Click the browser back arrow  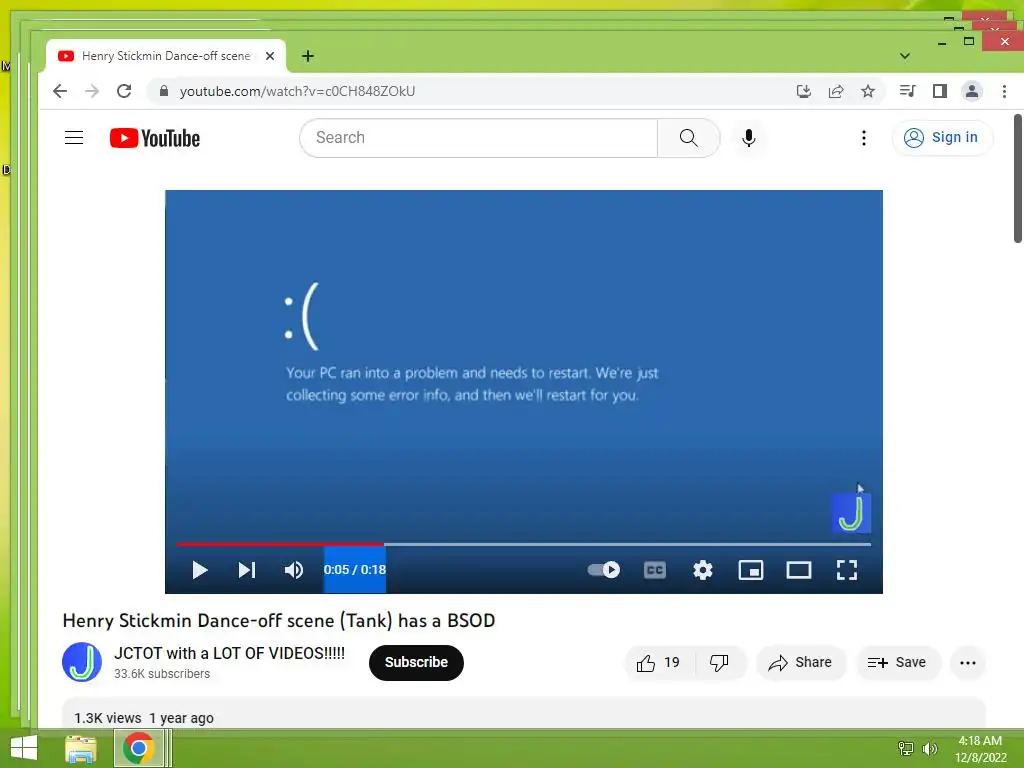[x=60, y=91]
